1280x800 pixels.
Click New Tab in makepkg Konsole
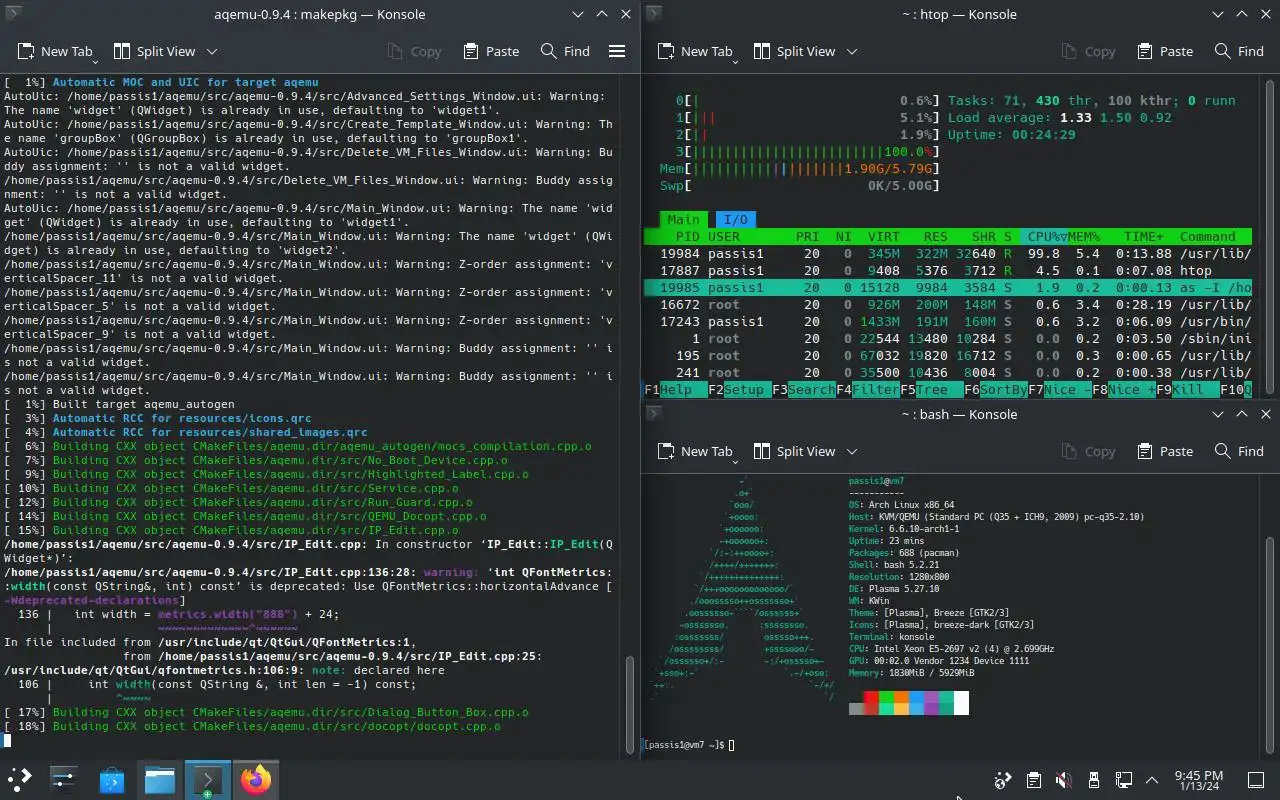[x=55, y=51]
